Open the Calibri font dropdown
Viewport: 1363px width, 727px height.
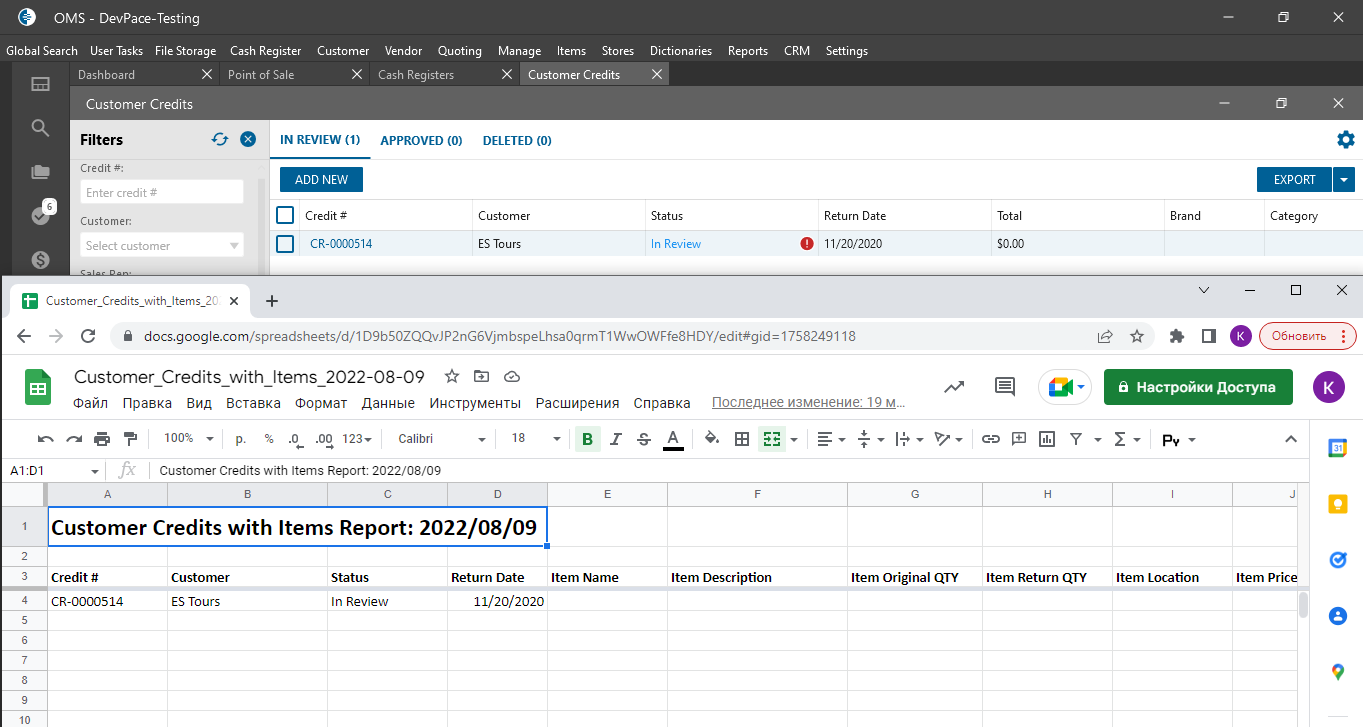coord(440,439)
